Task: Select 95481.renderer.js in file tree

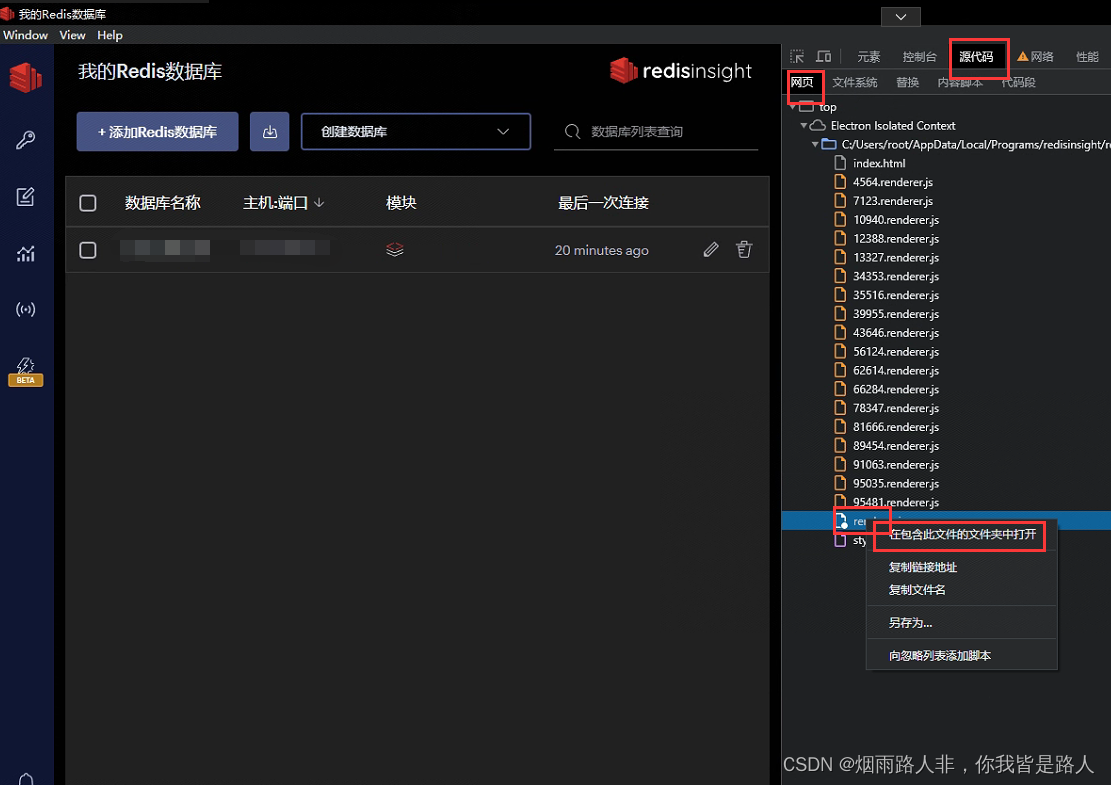Action: (x=896, y=502)
